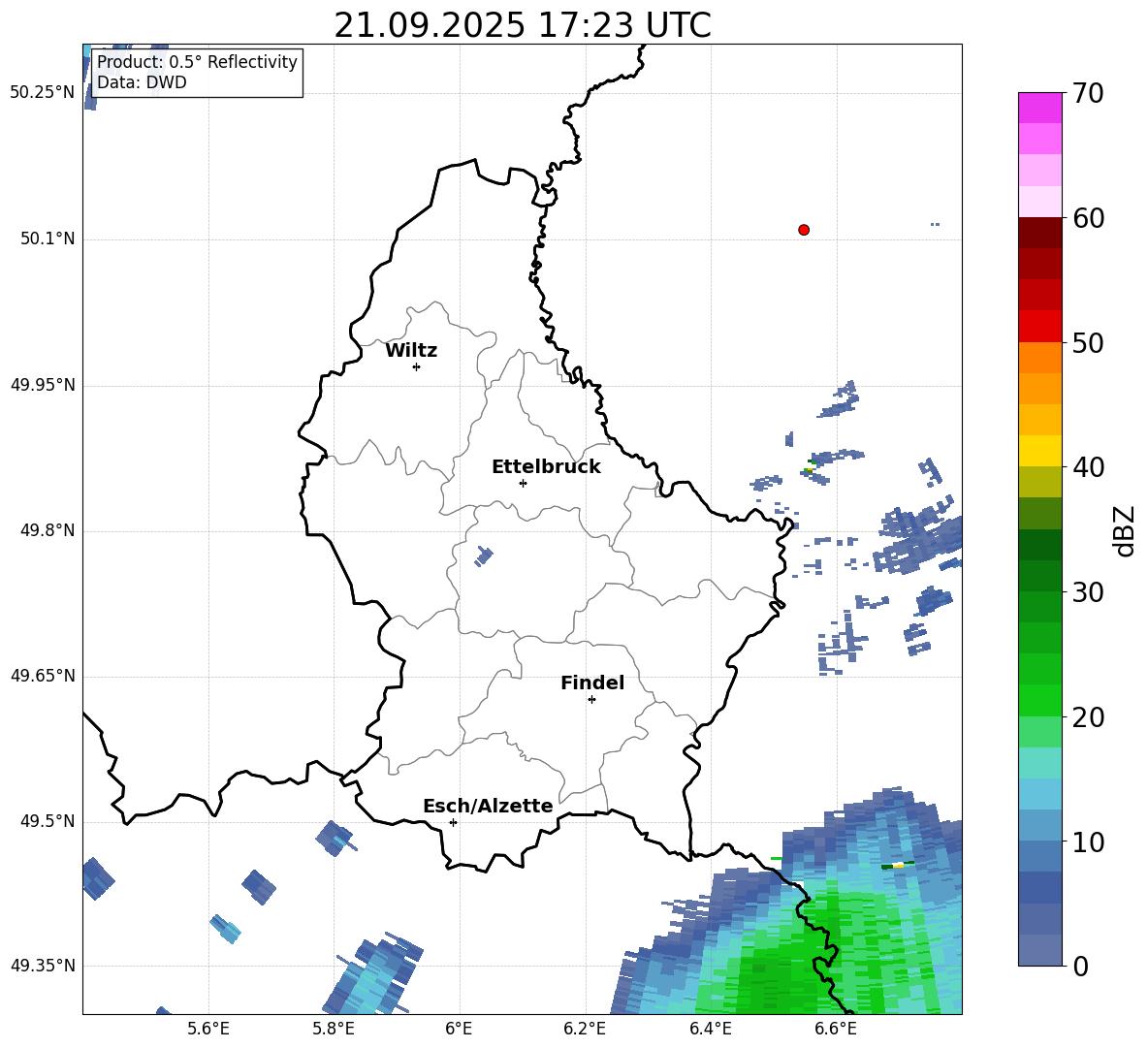Pick the orange swatch just below 50 dBZ
1148x1048 pixels.
click(x=1039, y=358)
